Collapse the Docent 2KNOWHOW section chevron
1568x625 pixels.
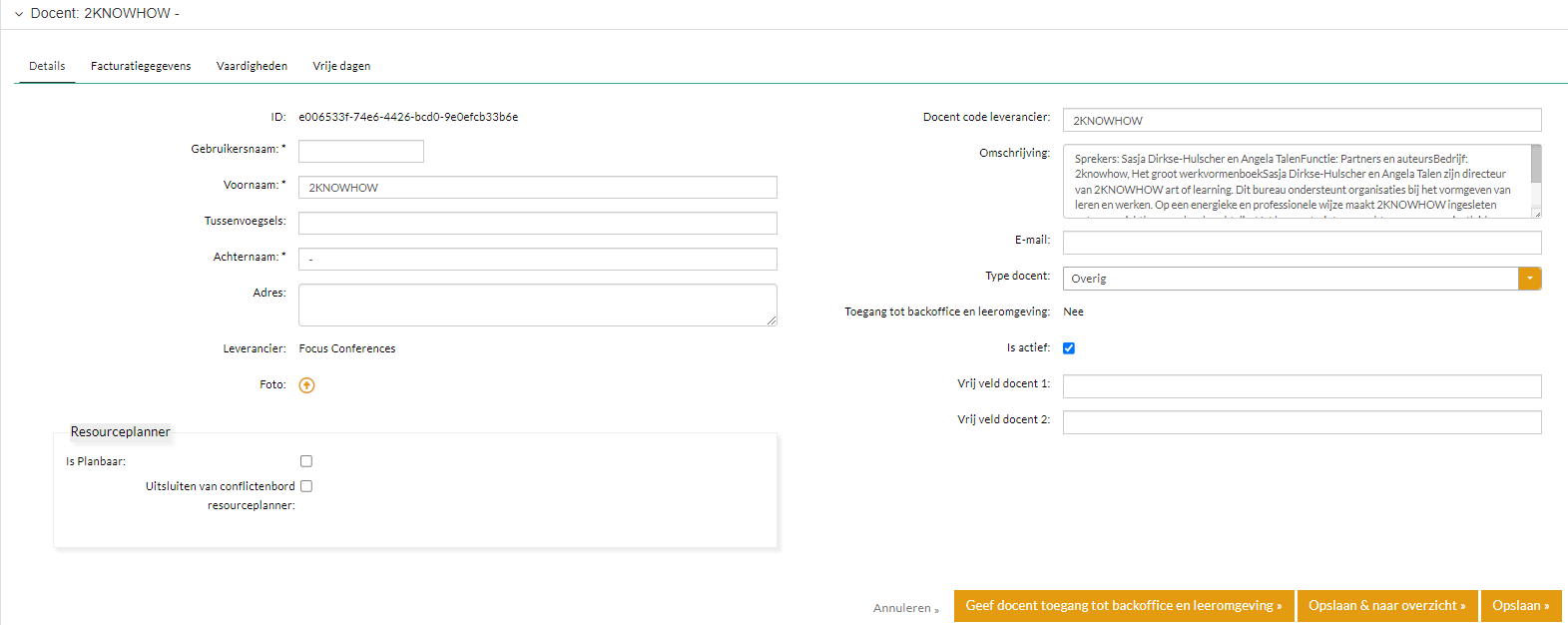18,14
